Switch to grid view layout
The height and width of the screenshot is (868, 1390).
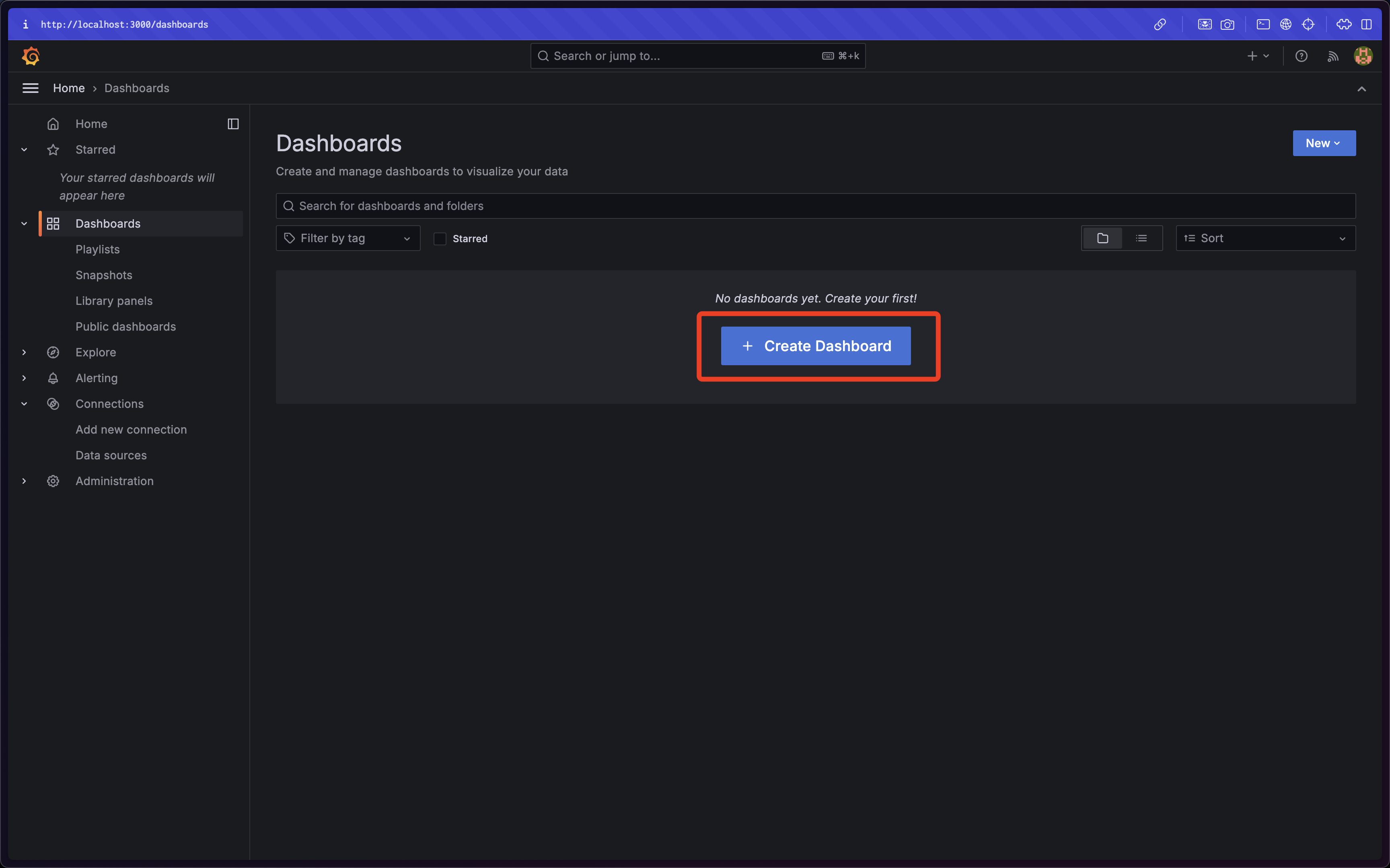click(1102, 238)
